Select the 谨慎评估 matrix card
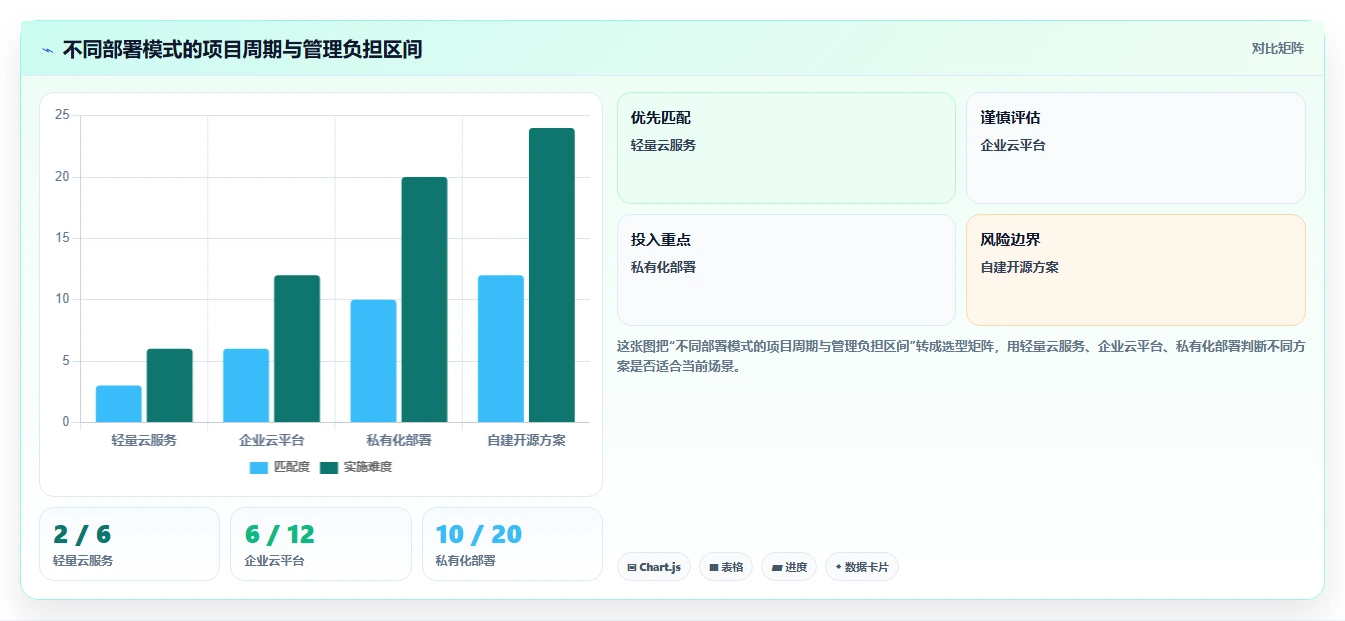 point(1136,148)
